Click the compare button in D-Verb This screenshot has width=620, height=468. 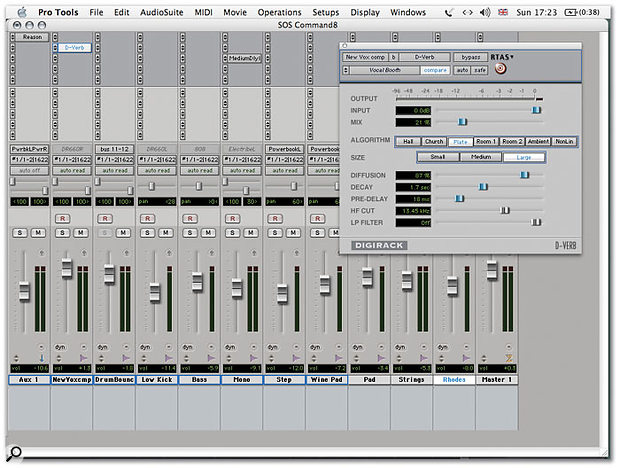[x=435, y=70]
